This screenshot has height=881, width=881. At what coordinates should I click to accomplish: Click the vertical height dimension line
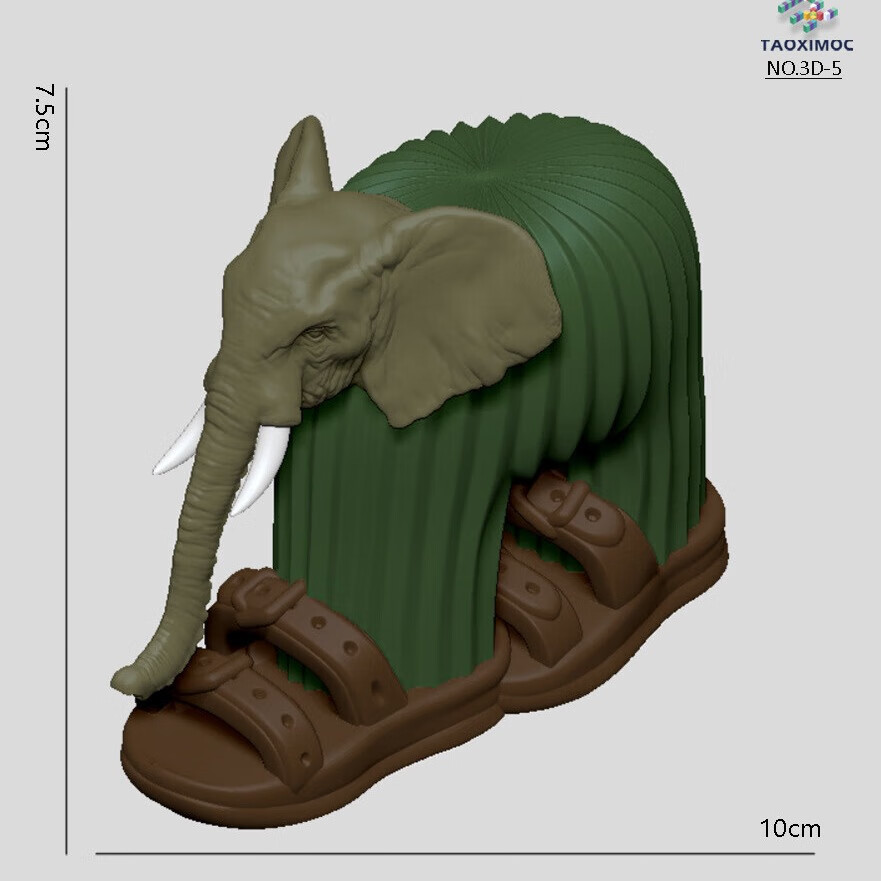click(67, 470)
